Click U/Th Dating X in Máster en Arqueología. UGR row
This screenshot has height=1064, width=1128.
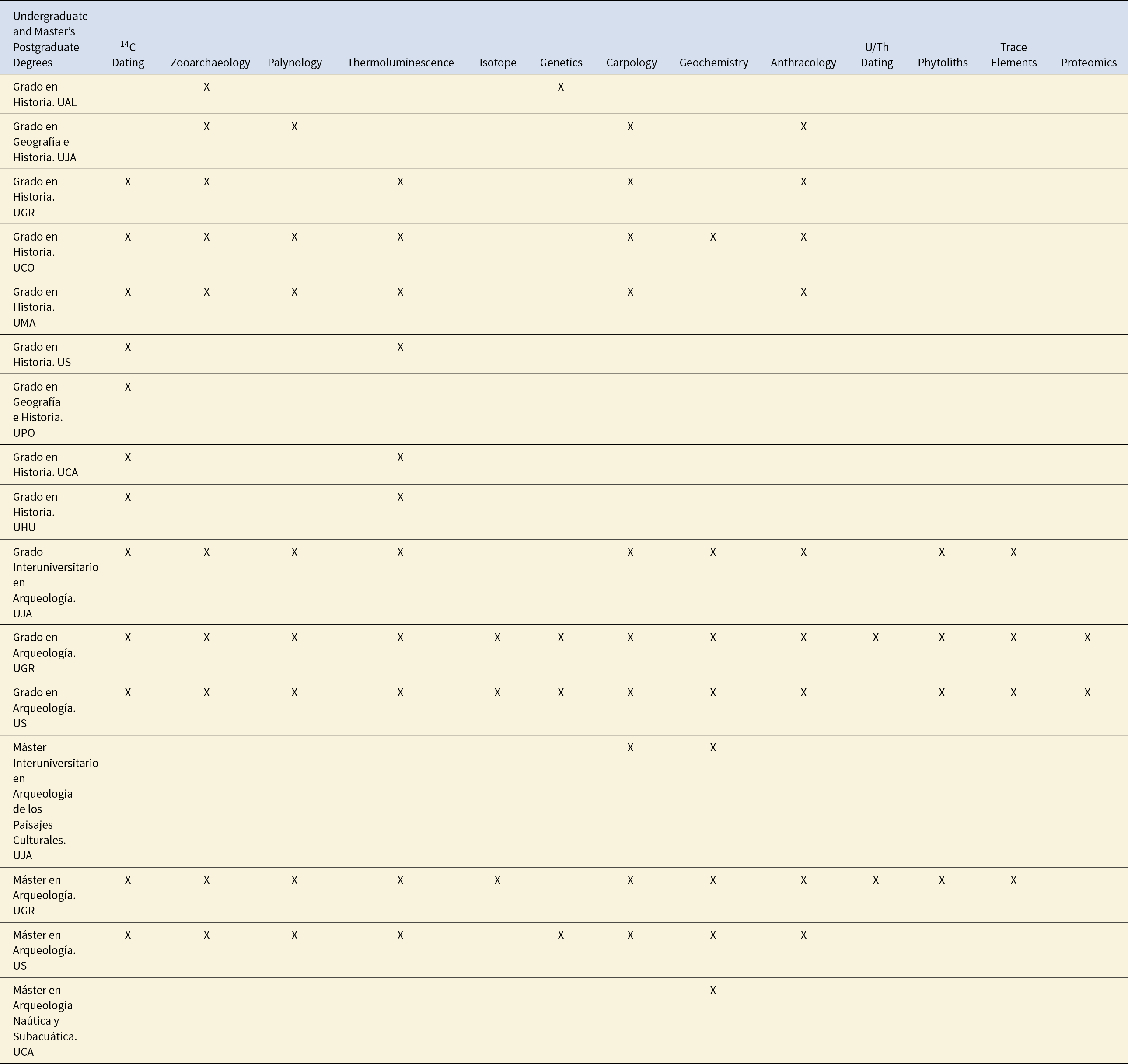pos(876,880)
